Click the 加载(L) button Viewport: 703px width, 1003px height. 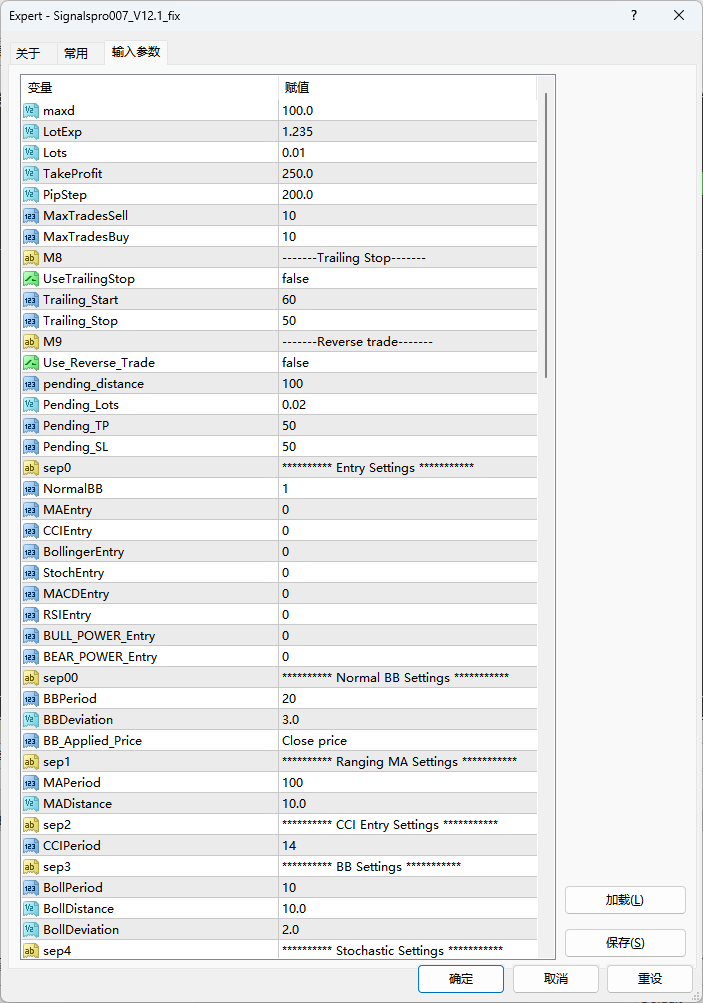coord(625,900)
